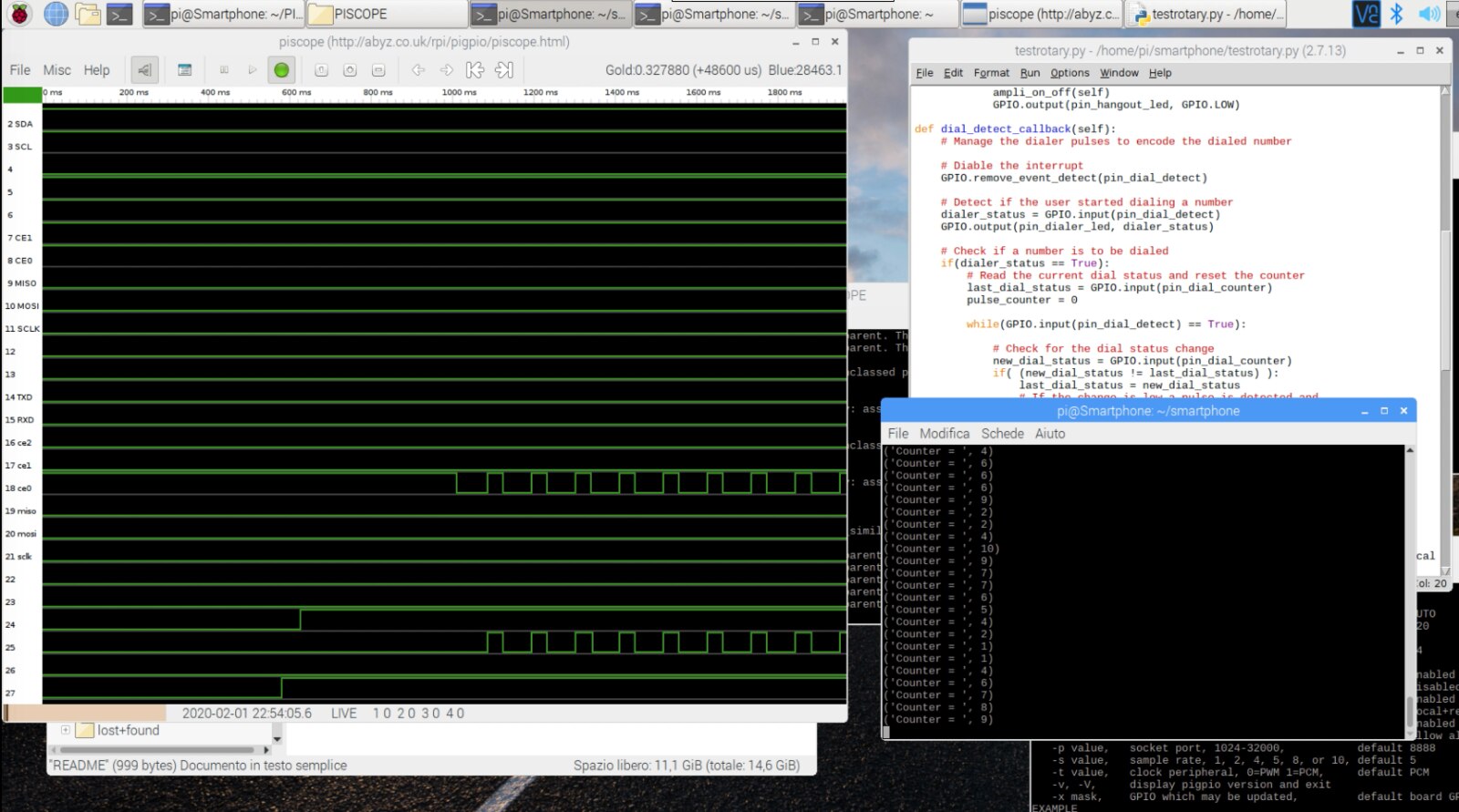1459x812 pixels.
Task: Open the Raspberry Pi main menu
Action: 19,14
